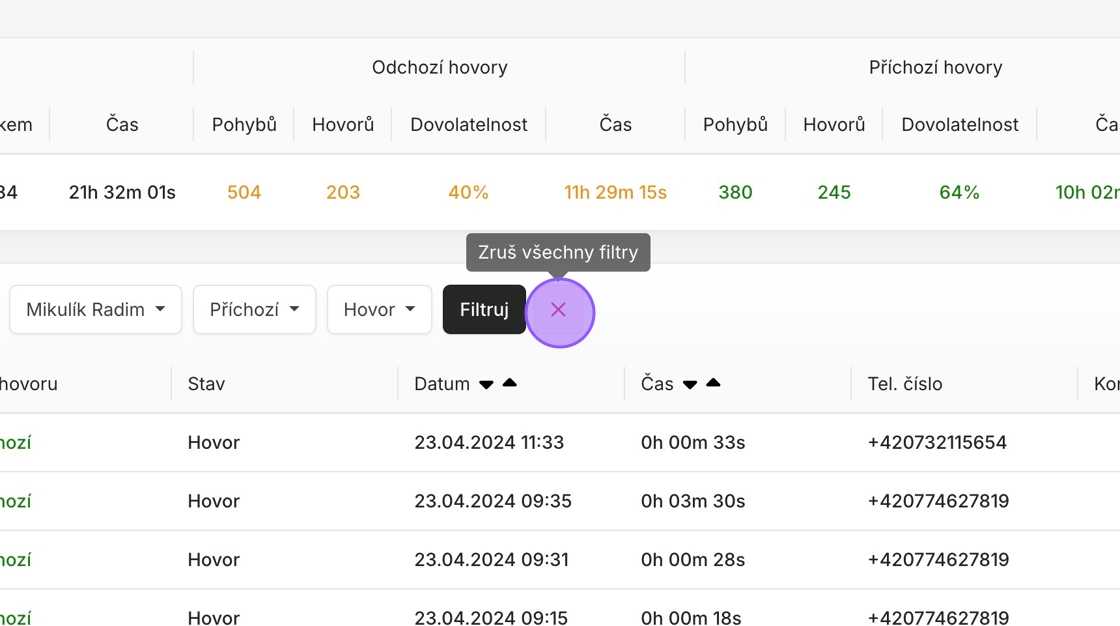Click incoming Dovolatelnost 64% value
Image resolution: width=1120 pixels, height=626 pixels.
[x=959, y=192]
